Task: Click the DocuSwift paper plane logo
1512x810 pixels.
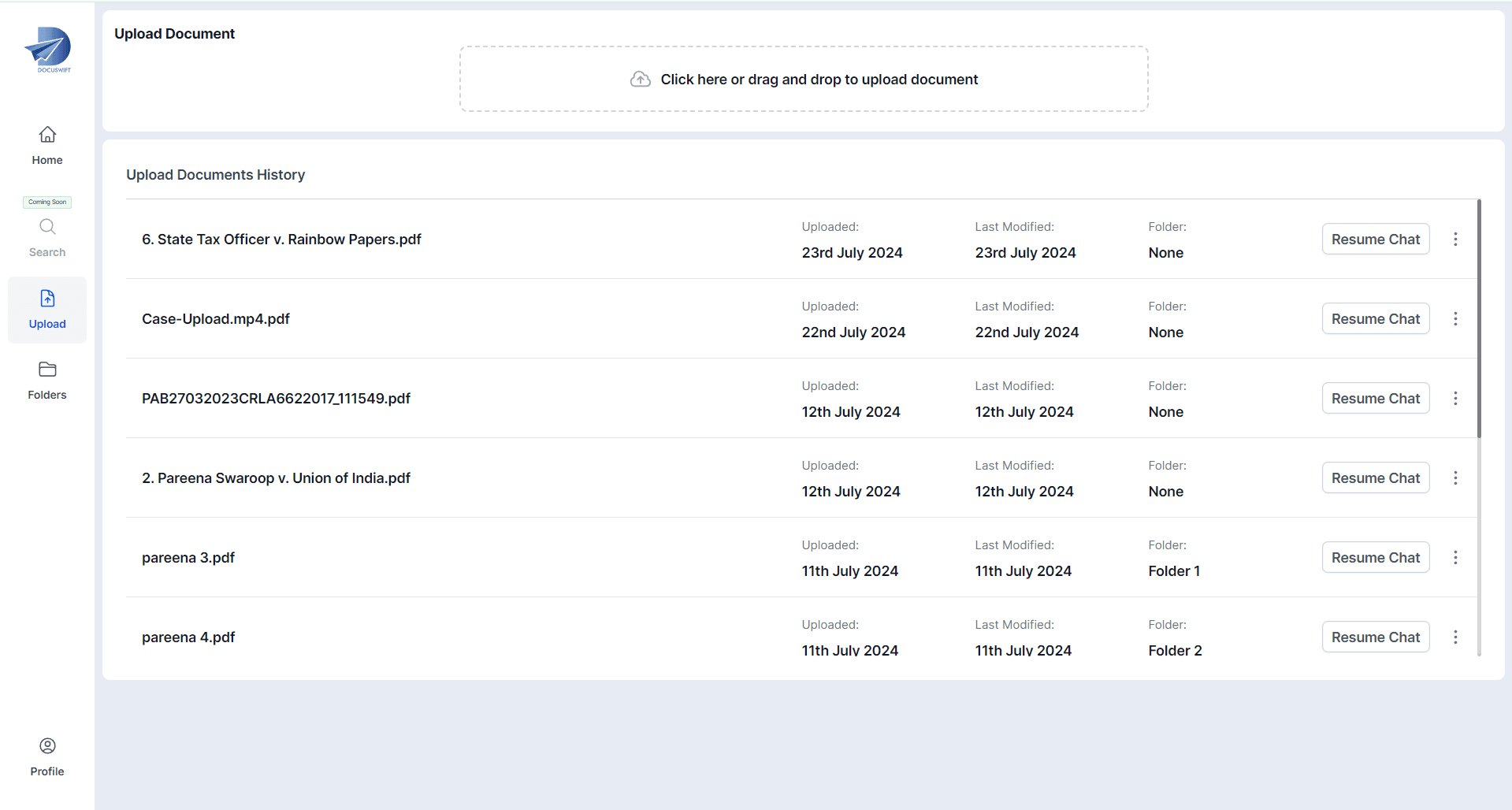Action: pyautogui.click(x=48, y=50)
